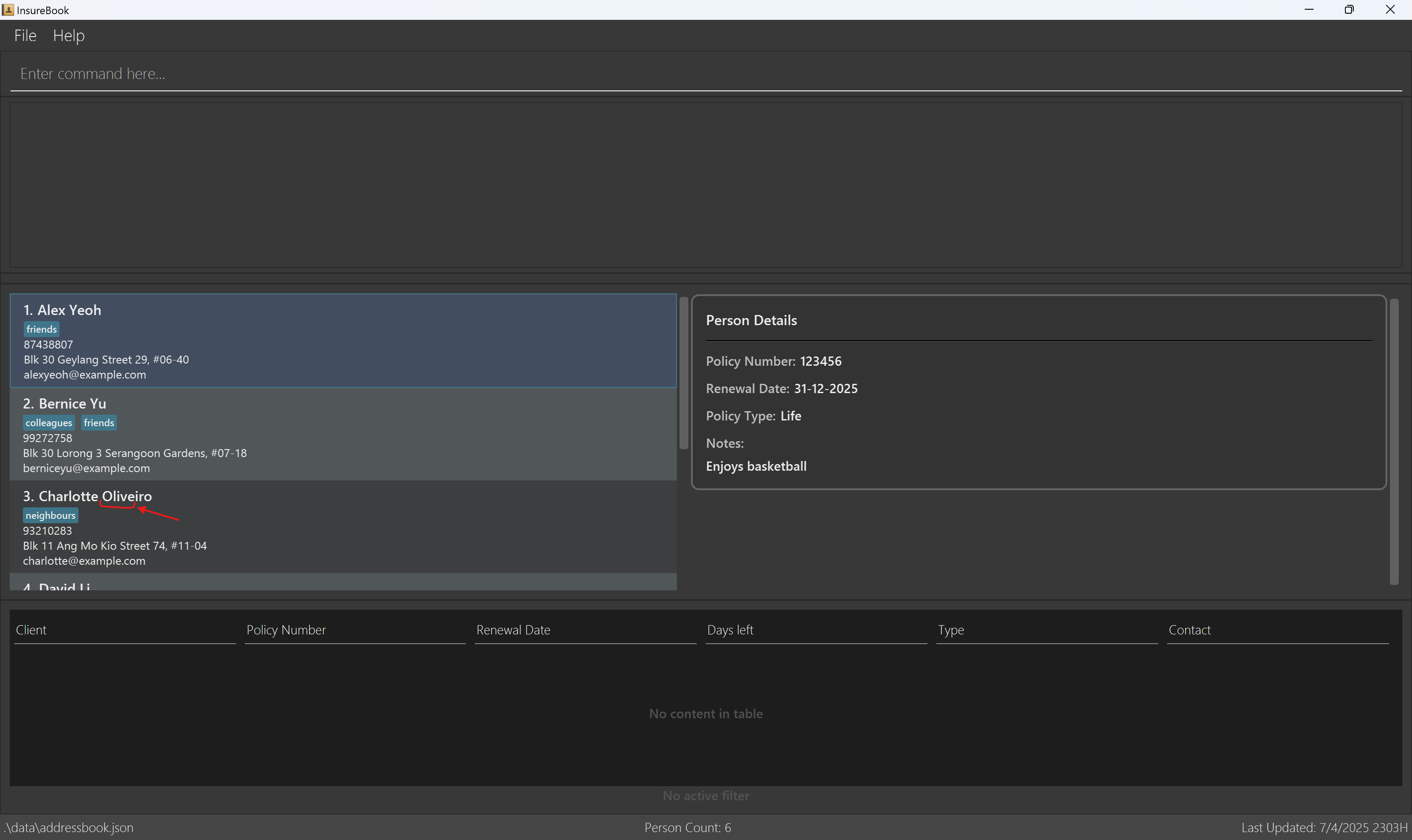Sort by the Contact column header

pos(1278,630)
